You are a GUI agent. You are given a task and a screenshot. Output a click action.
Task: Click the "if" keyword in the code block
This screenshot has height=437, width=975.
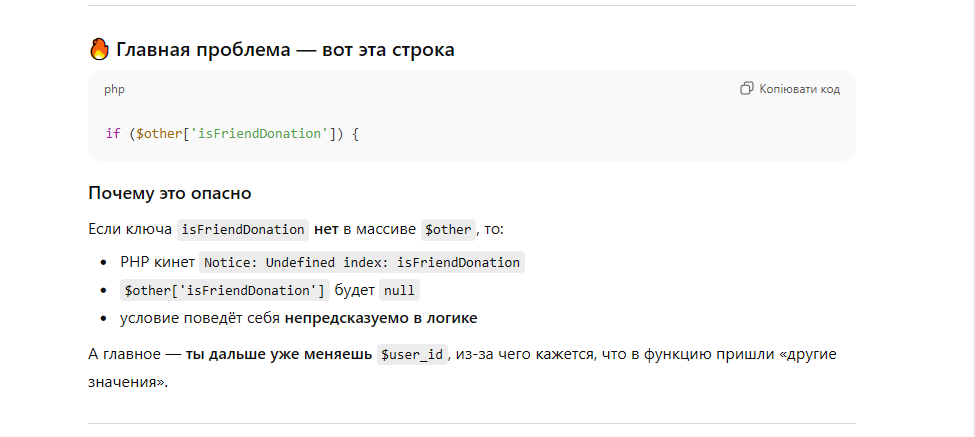point(112,133)
